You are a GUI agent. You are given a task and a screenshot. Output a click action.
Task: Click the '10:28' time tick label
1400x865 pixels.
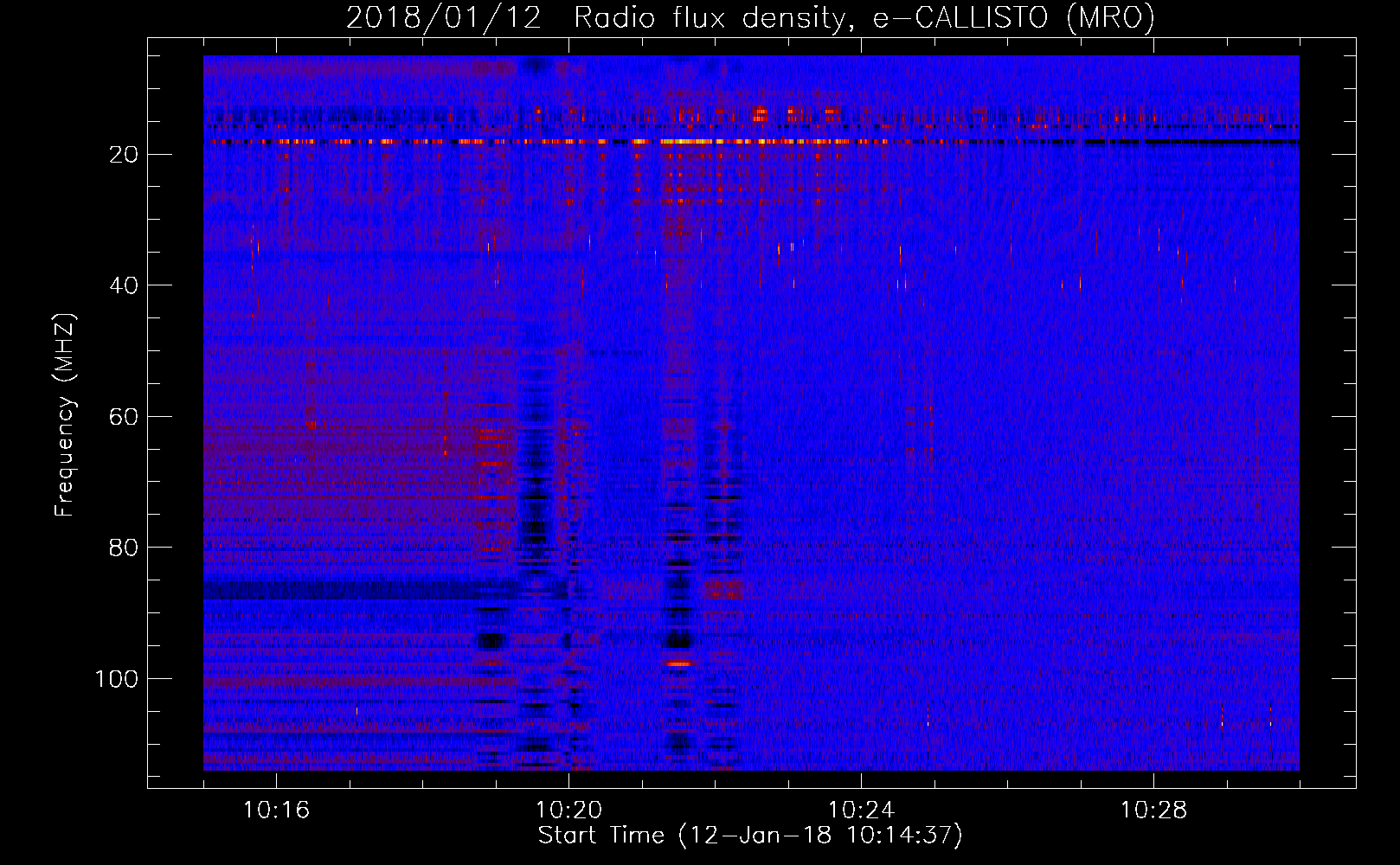coord(1153,811)
